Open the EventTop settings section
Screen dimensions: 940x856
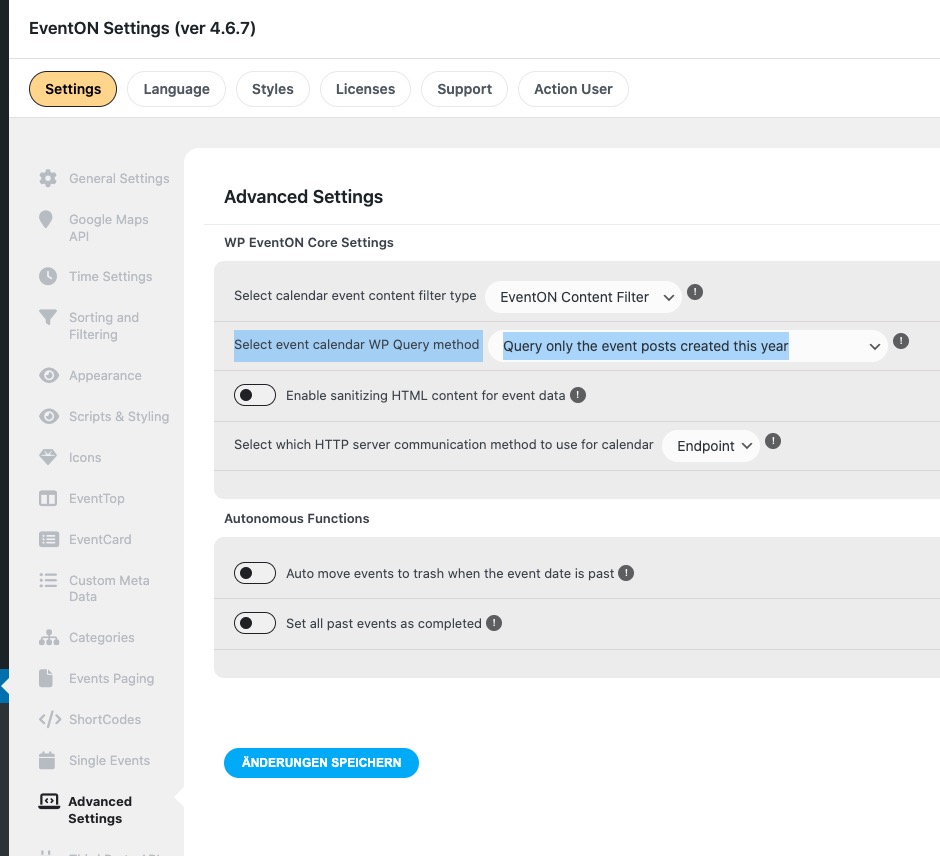pyautogui.click(x=97, y=498)
